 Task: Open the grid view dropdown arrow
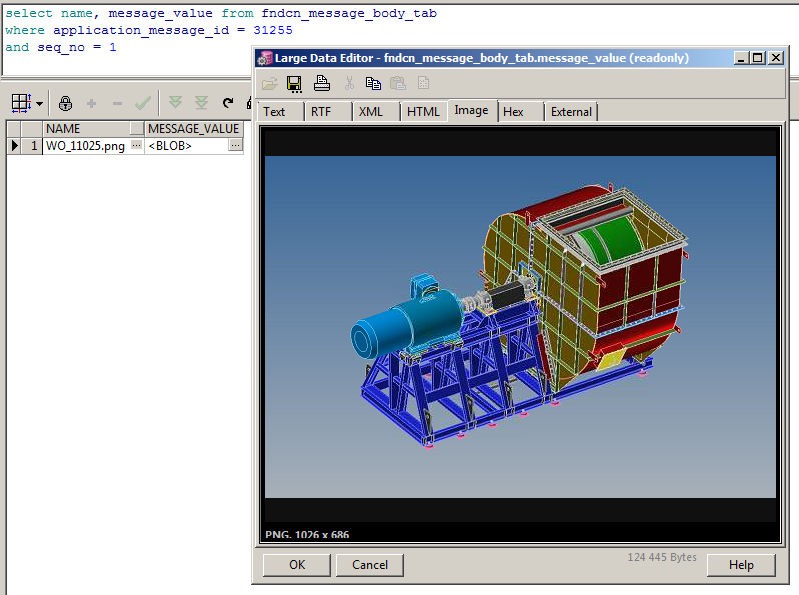39,104
